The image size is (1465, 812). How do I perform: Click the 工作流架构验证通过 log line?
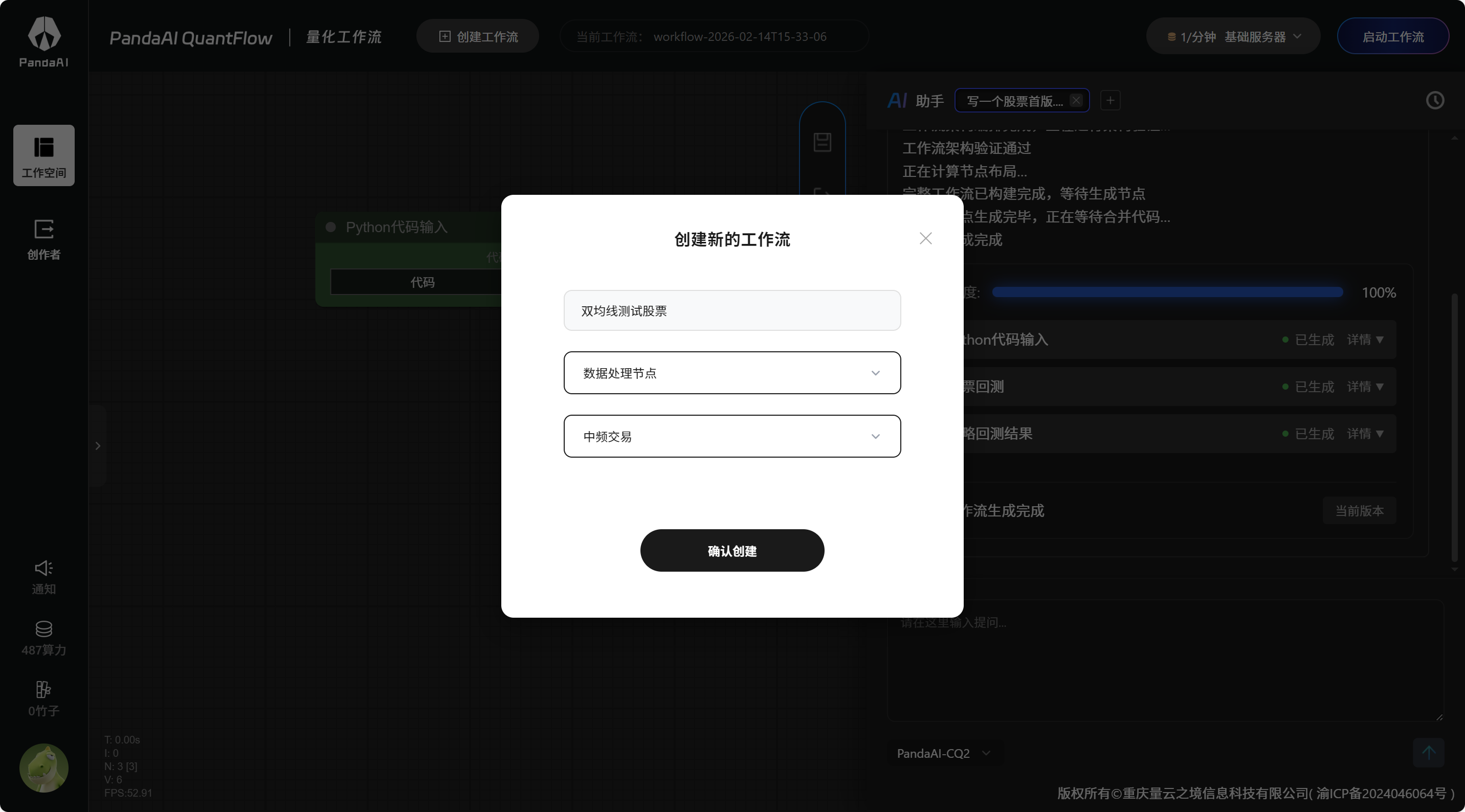pyautogui.click(x=966, y=148)
